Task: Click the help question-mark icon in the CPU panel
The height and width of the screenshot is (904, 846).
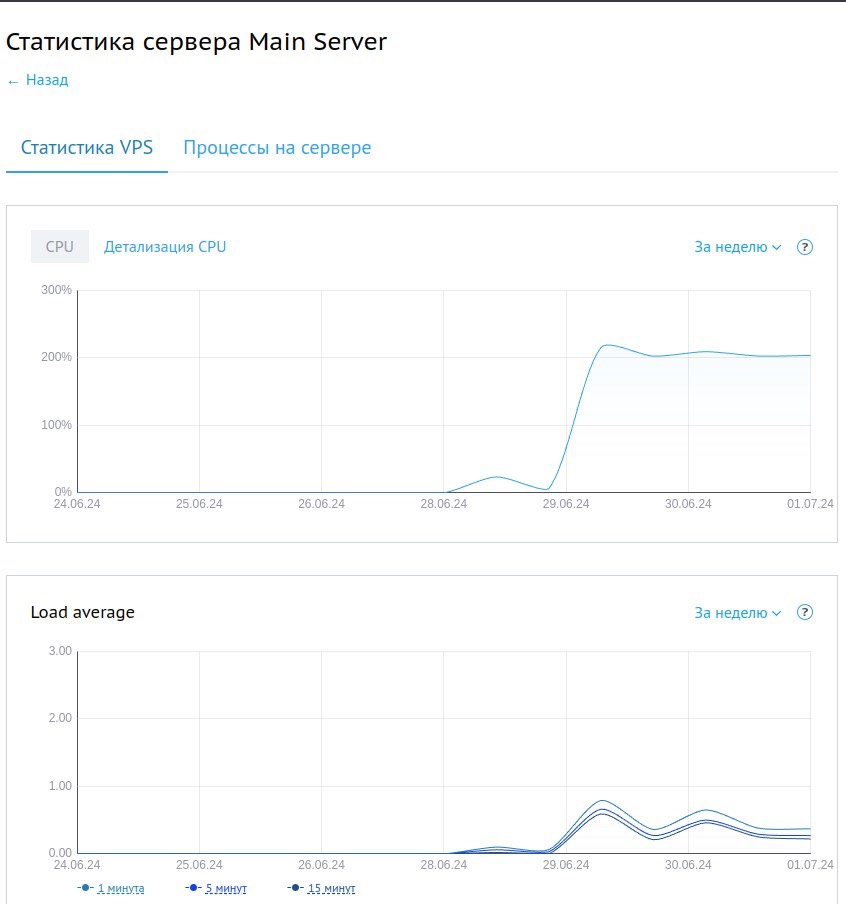Action: tap(805, 247)
